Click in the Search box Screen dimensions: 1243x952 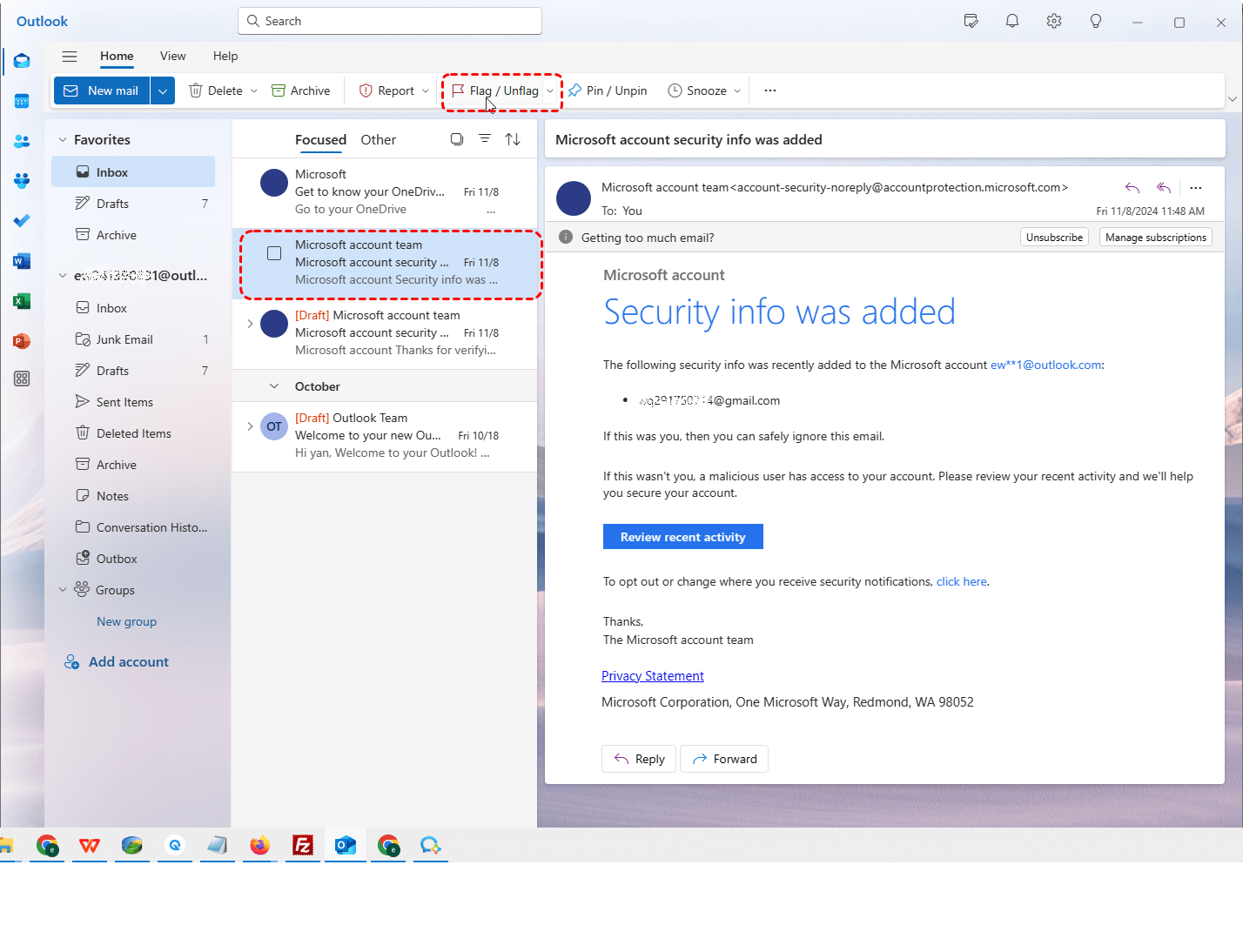tap(390, 21)
